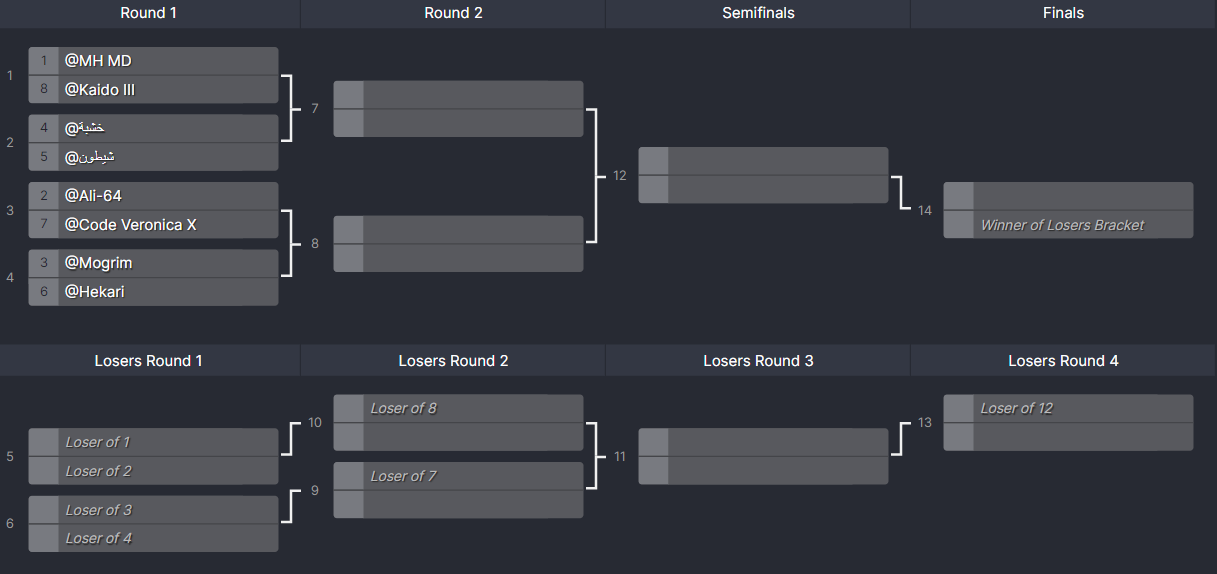1217x574 pixels.
Task: Select @Code Veronica X in match 3
Action: point(153,225)
